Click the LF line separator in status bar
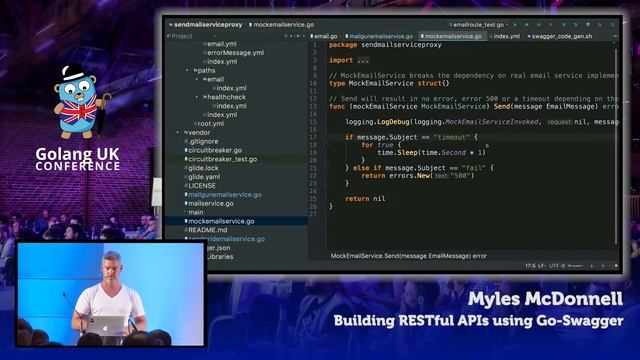The height and width of the screenshot is (360, 640). tap(541, 266)
